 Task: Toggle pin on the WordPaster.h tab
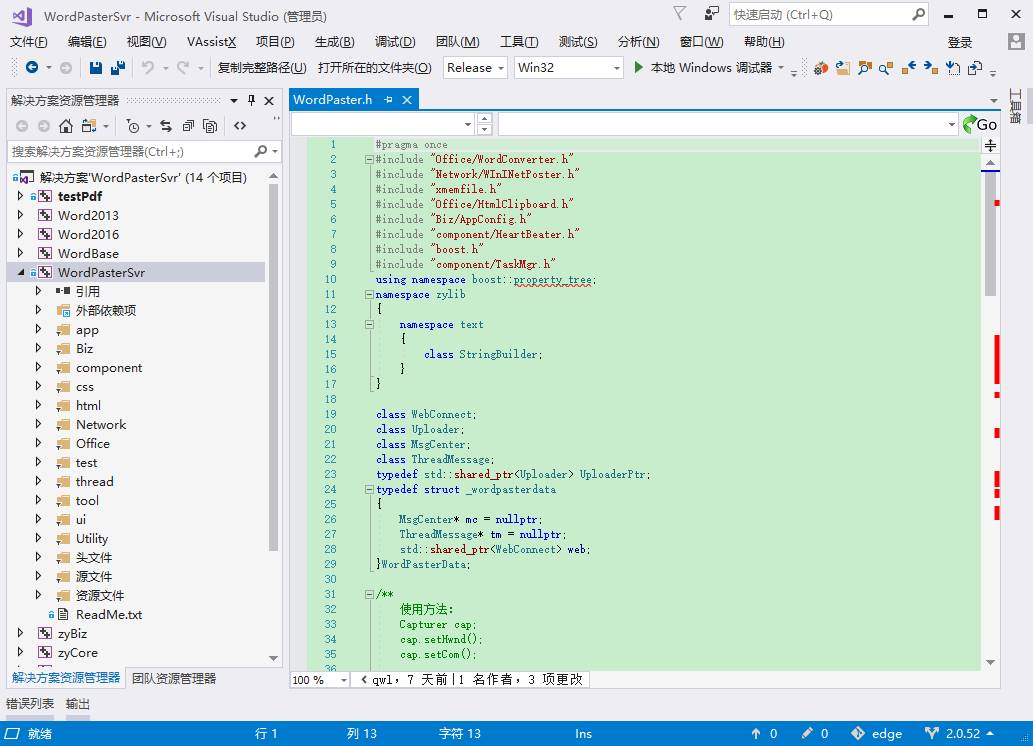pyautogui.click(x=388, y=100)
